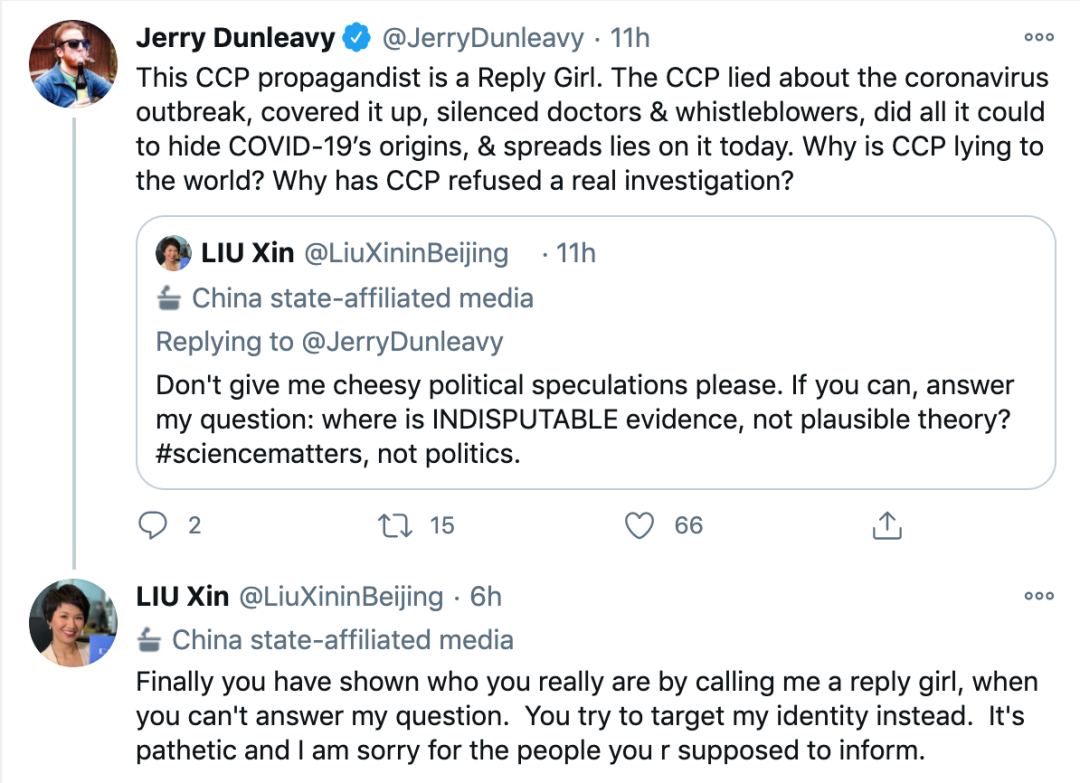
Task: Click the retweet arrows icon
Action: point(394,524)
